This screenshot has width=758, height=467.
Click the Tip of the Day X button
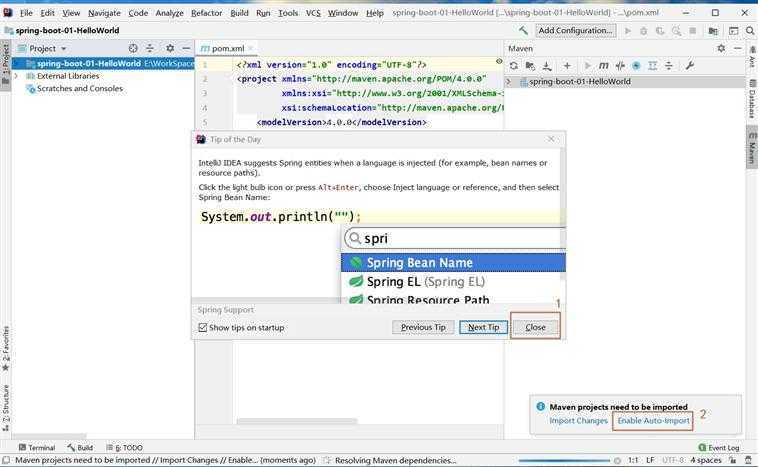(x=551, y=139)
